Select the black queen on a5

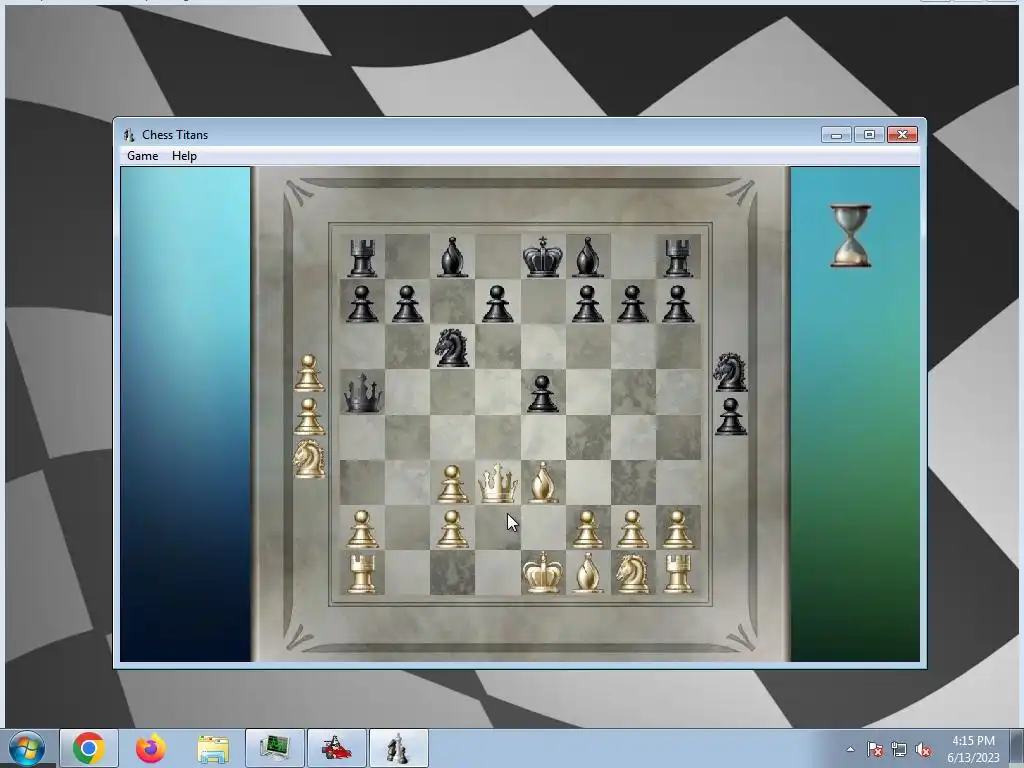coord(362,393)
